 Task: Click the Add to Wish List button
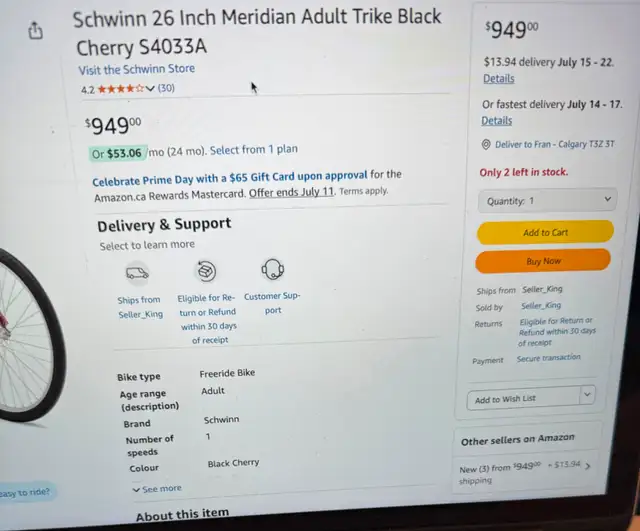point(524,399)
